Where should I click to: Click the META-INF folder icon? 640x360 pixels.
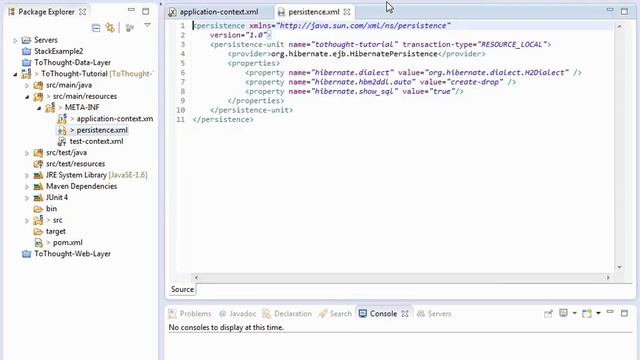coord(50,108)
